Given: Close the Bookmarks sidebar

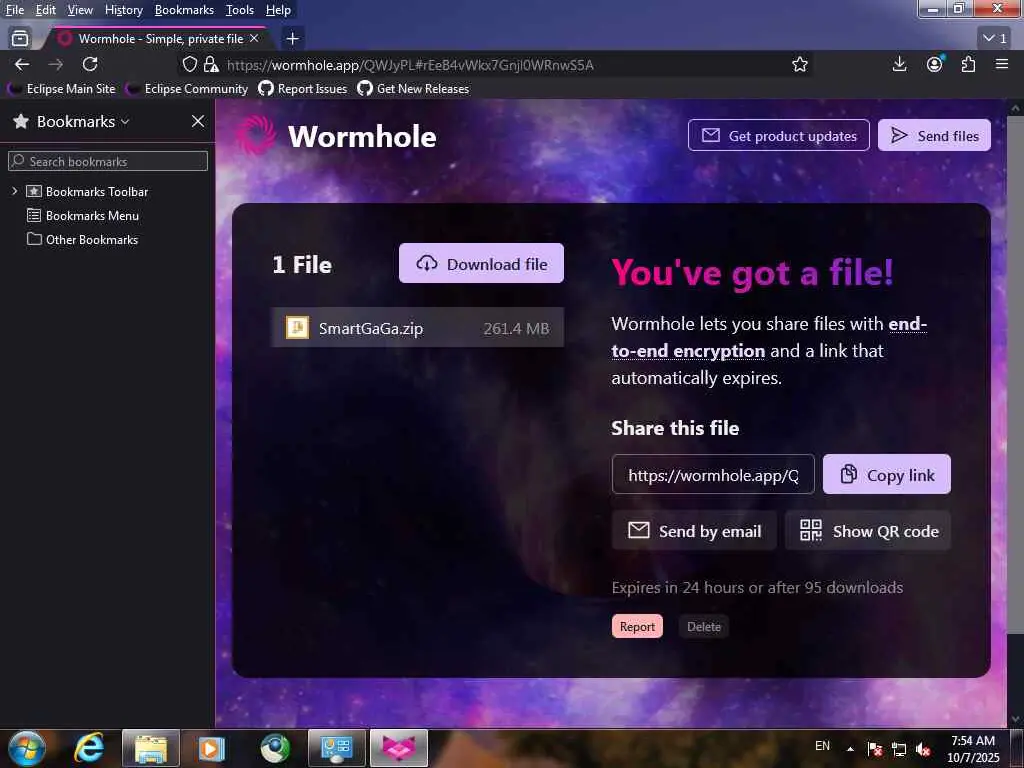Looking at the screenshot, I should [198, 121].
